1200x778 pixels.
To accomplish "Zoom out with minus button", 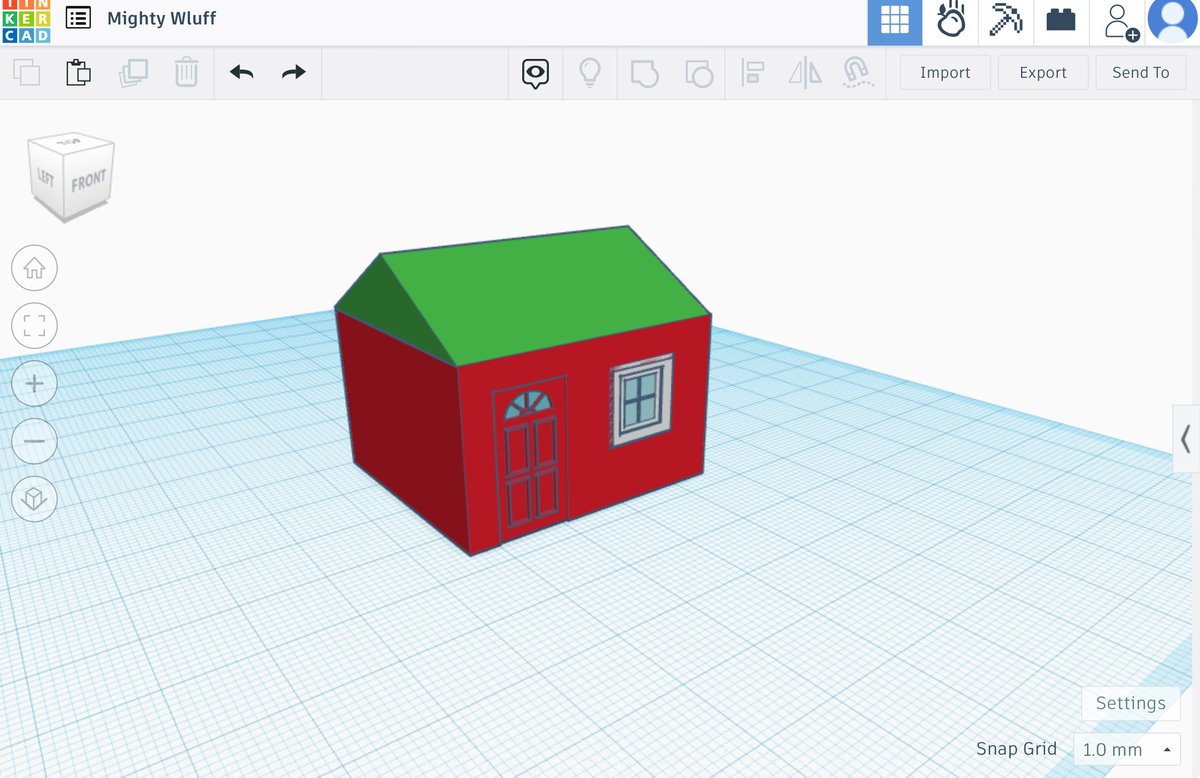I will point(34,441).
